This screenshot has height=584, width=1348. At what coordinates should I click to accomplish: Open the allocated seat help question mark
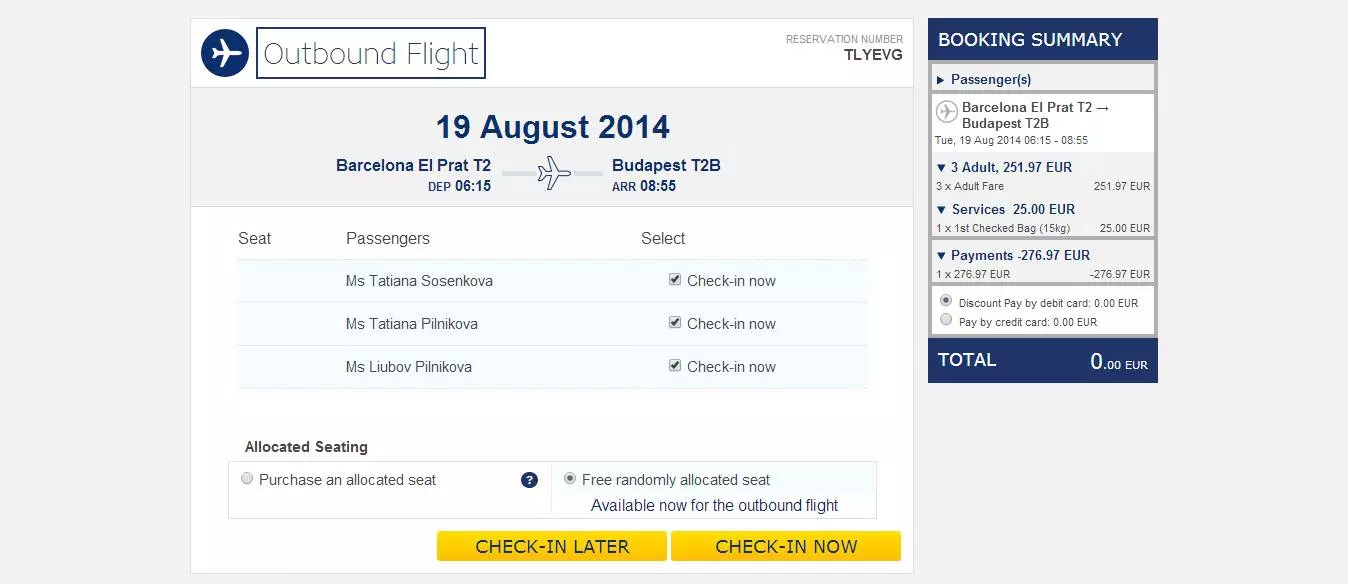tap(530, 480)
